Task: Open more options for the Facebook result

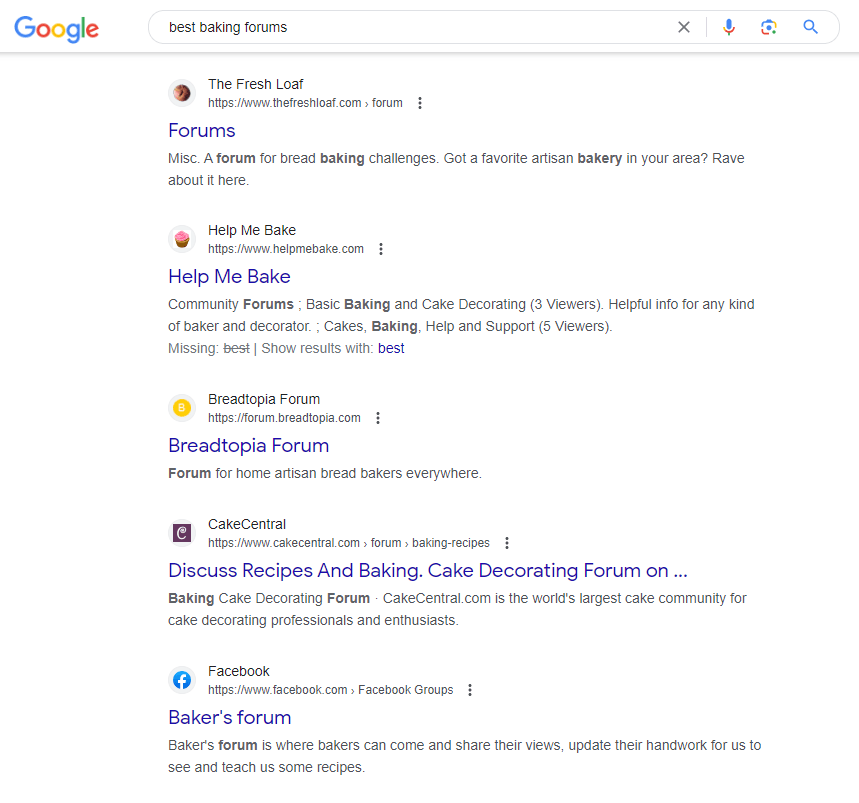Action: 469,690
